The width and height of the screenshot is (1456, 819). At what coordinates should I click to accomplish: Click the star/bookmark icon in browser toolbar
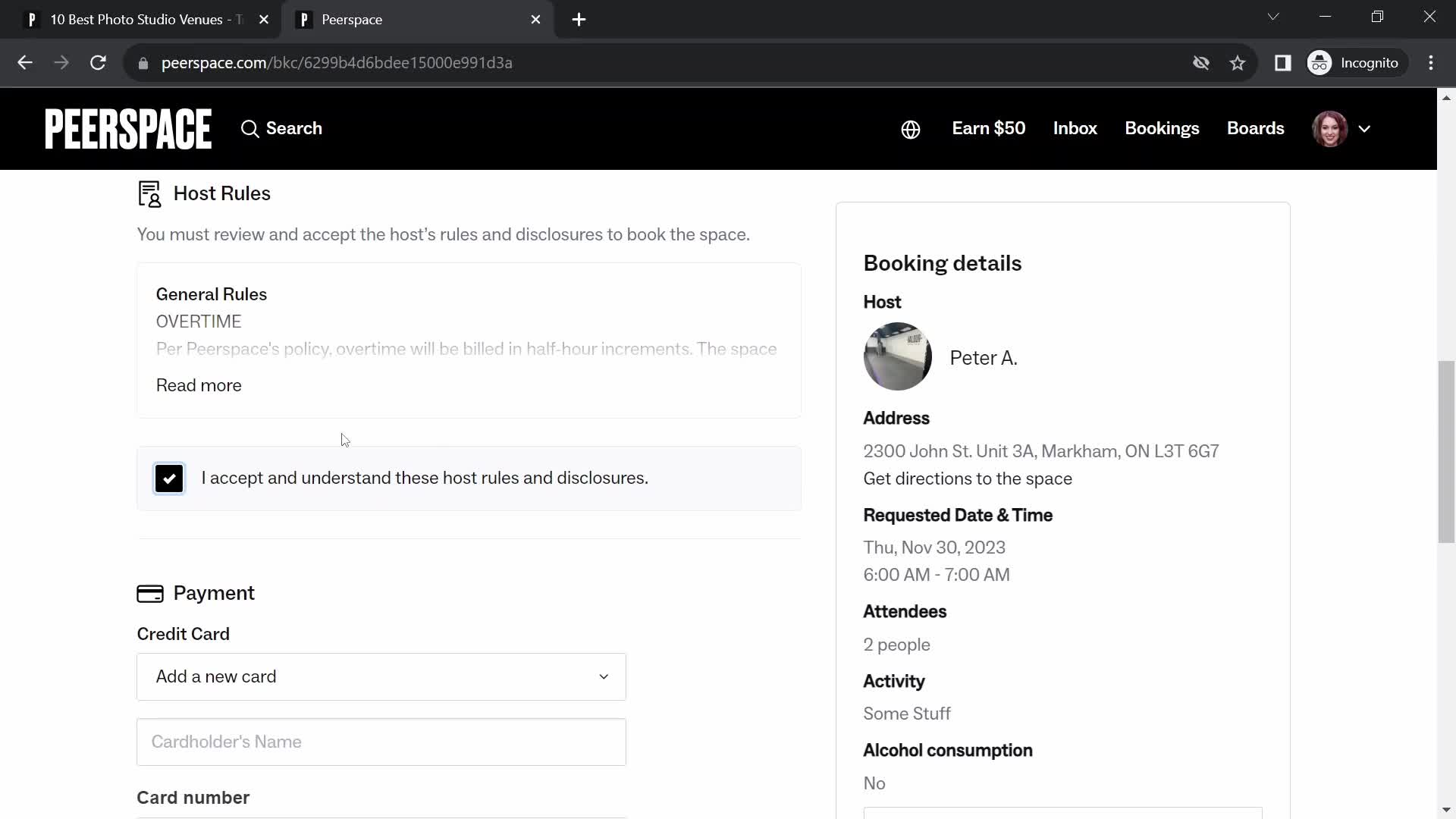coord(1237,63)
